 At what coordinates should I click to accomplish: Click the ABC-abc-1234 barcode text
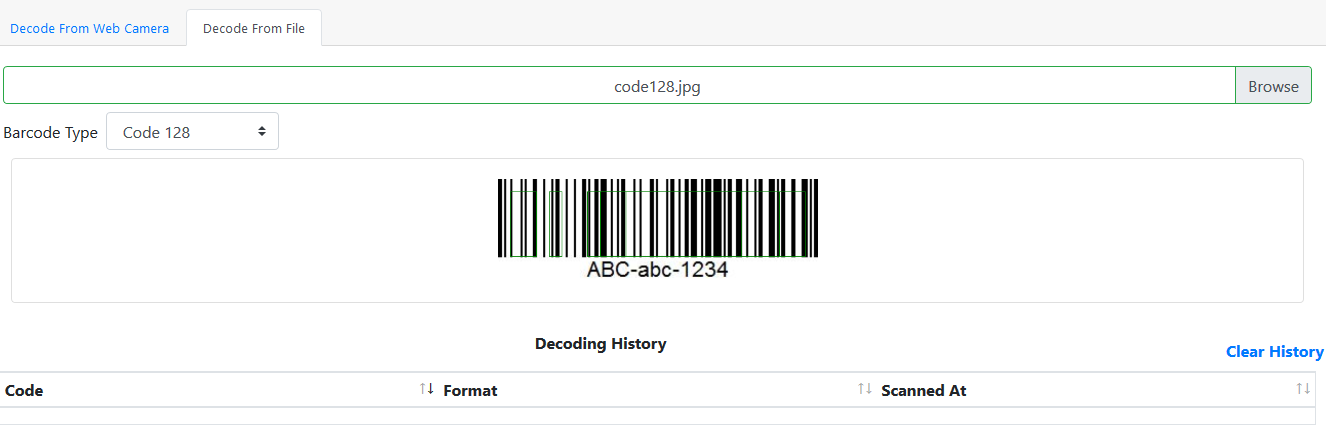tap(657, 270)
